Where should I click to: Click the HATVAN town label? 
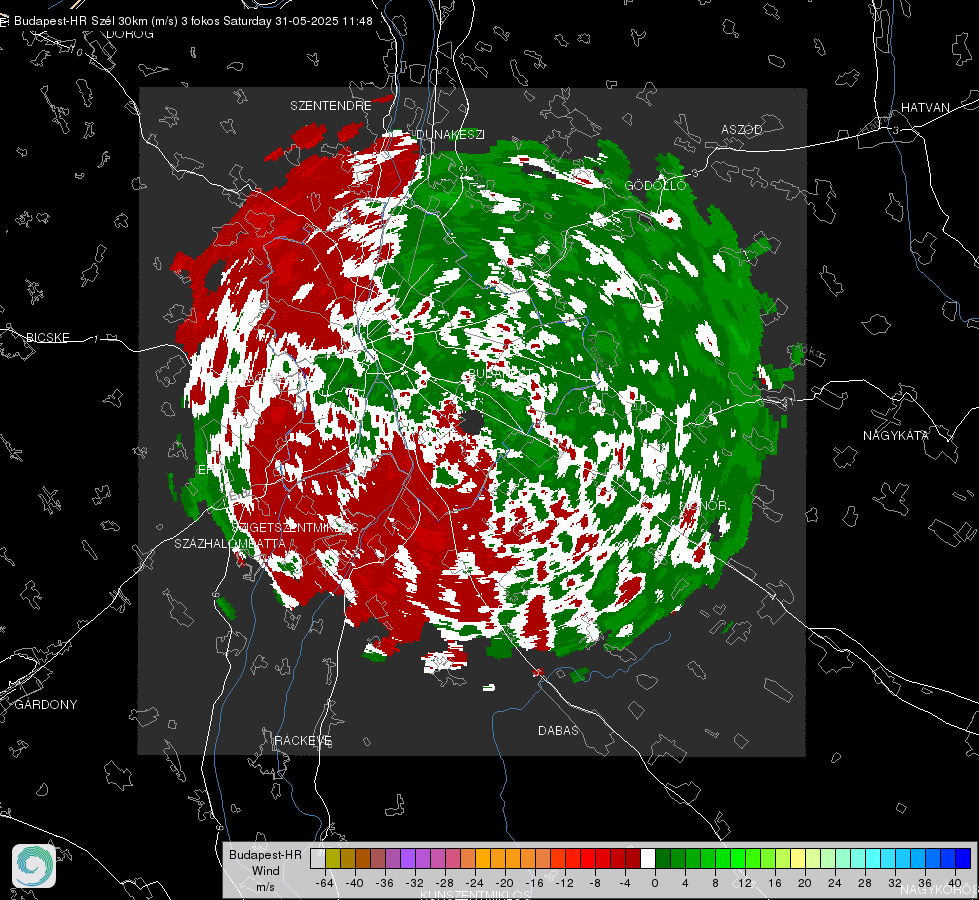pyautogui.click(x=925, y=108)
